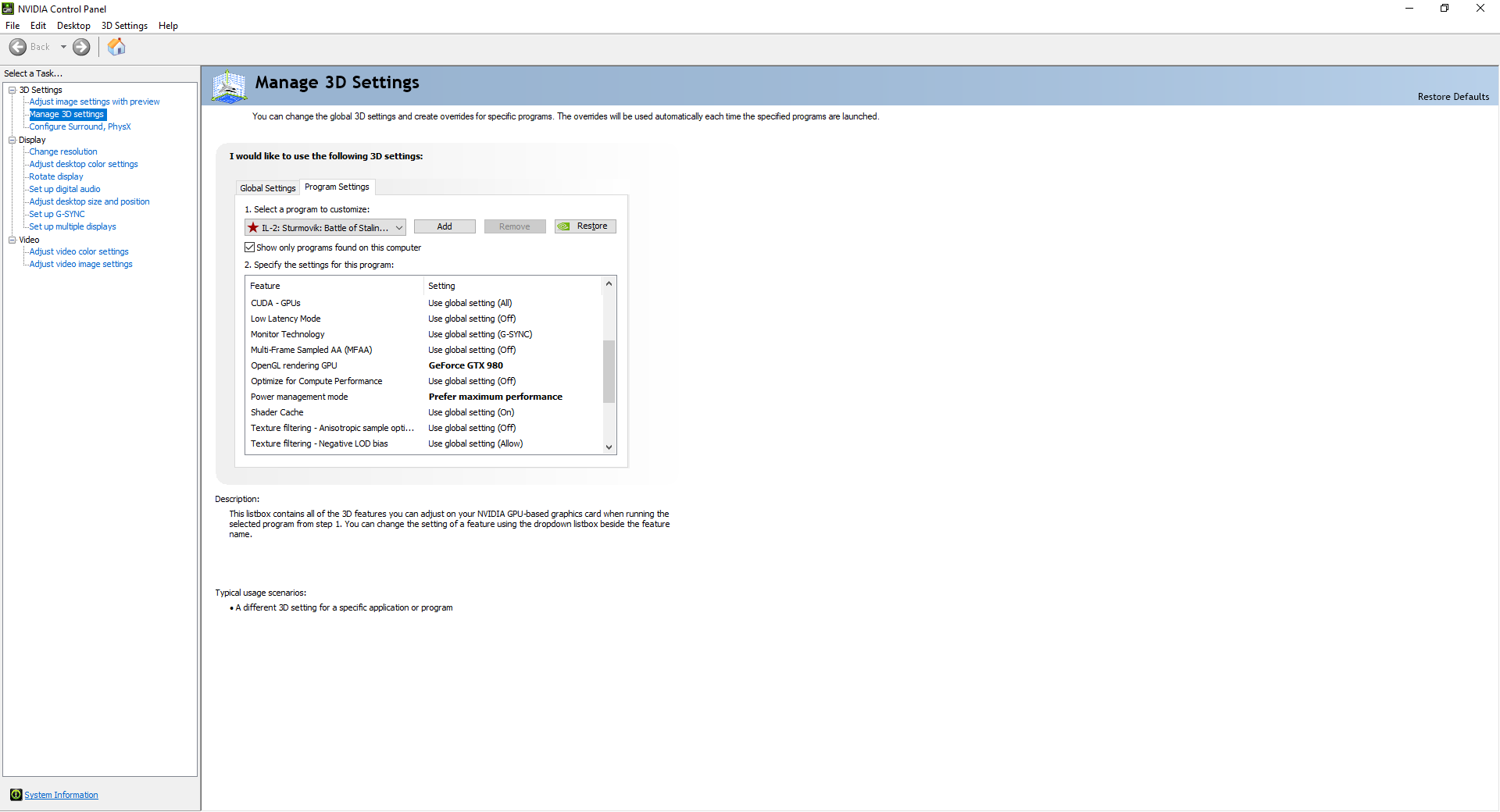Viewport: 1500px width, 812px height.
Task: Select the Power management mode setting row
Action: [x=426, y=397]
